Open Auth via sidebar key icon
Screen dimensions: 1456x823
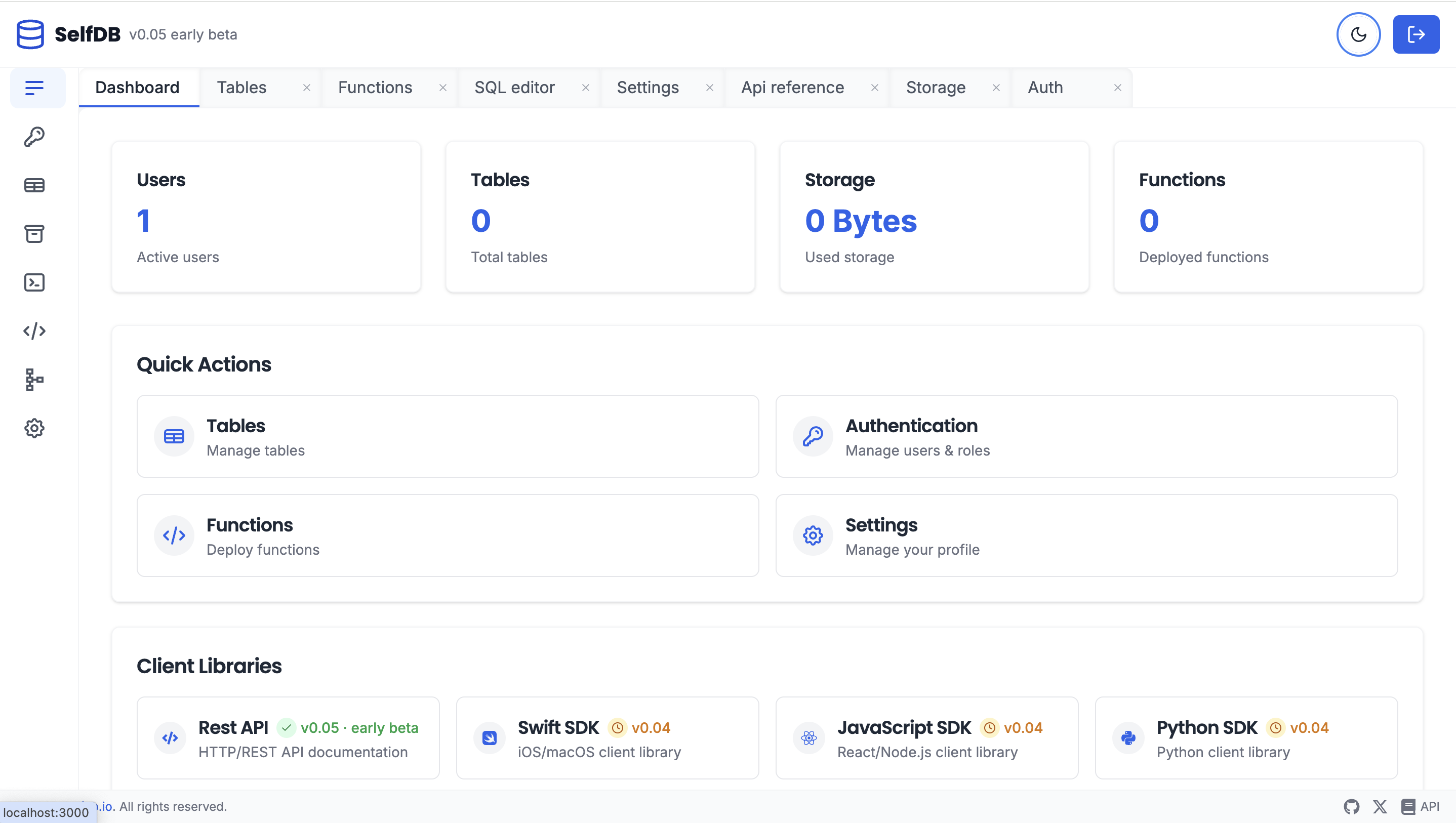pyautogui.click(x=34, y=137)
